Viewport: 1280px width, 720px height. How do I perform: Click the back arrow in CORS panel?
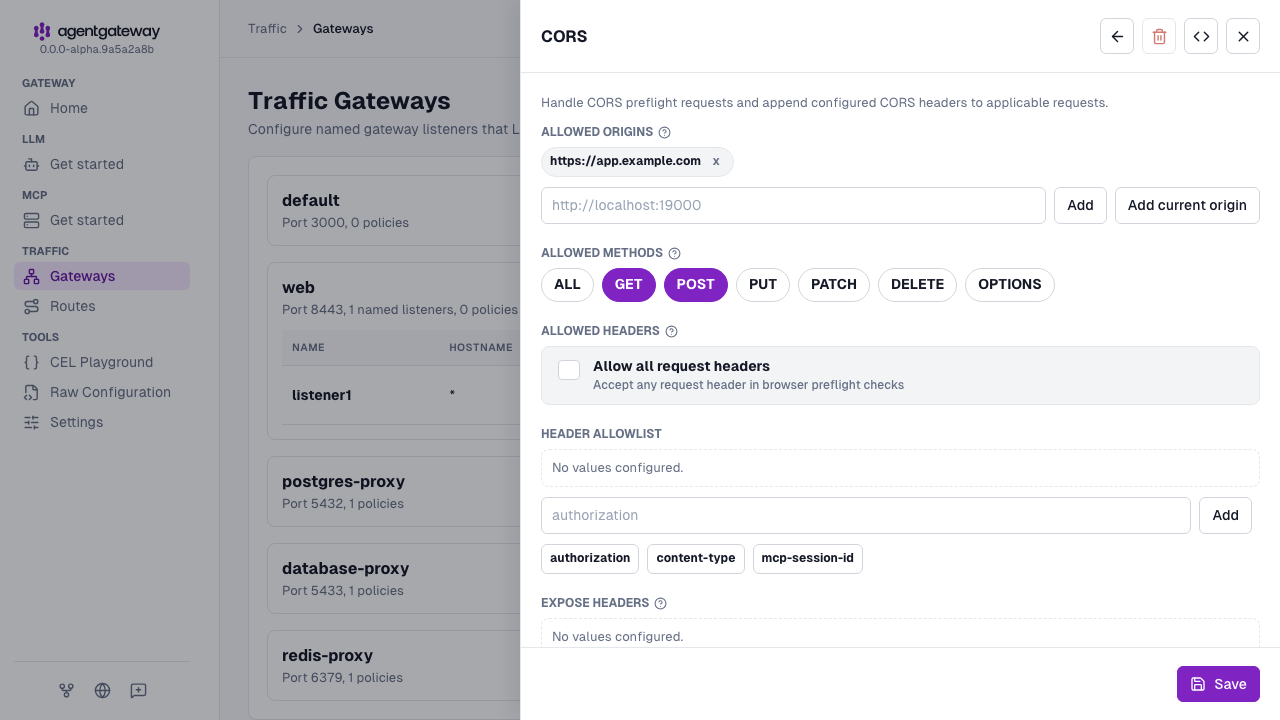pos(1117,36)
